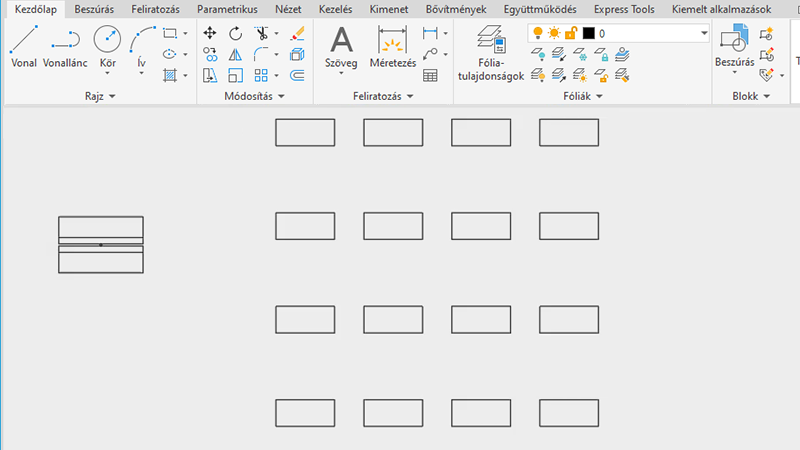Activate the Scale tool
The height and width of the screenshot is (450, 800).
click(x=235, y=76)
